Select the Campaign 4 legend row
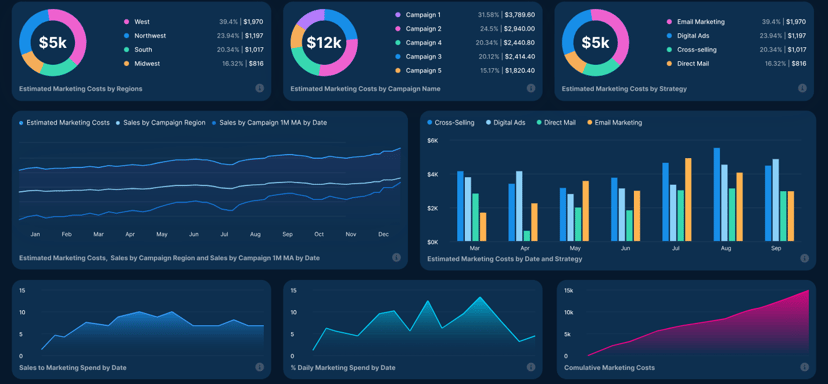Image resolution: width=828 pixels, height=384 pixels. (465, 43)
